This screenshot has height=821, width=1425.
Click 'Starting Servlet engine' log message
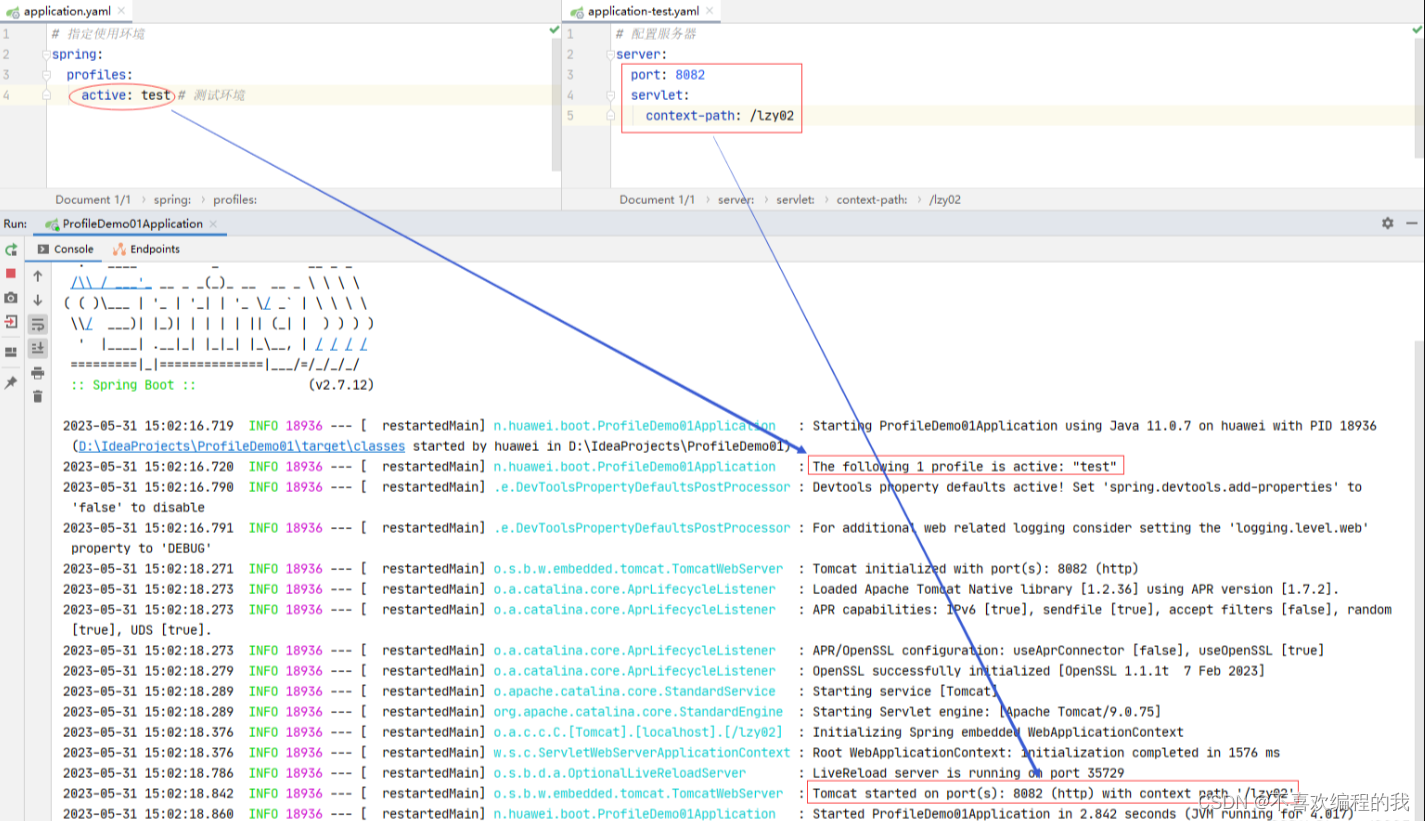pyautogui.click(x=986, y=711)
